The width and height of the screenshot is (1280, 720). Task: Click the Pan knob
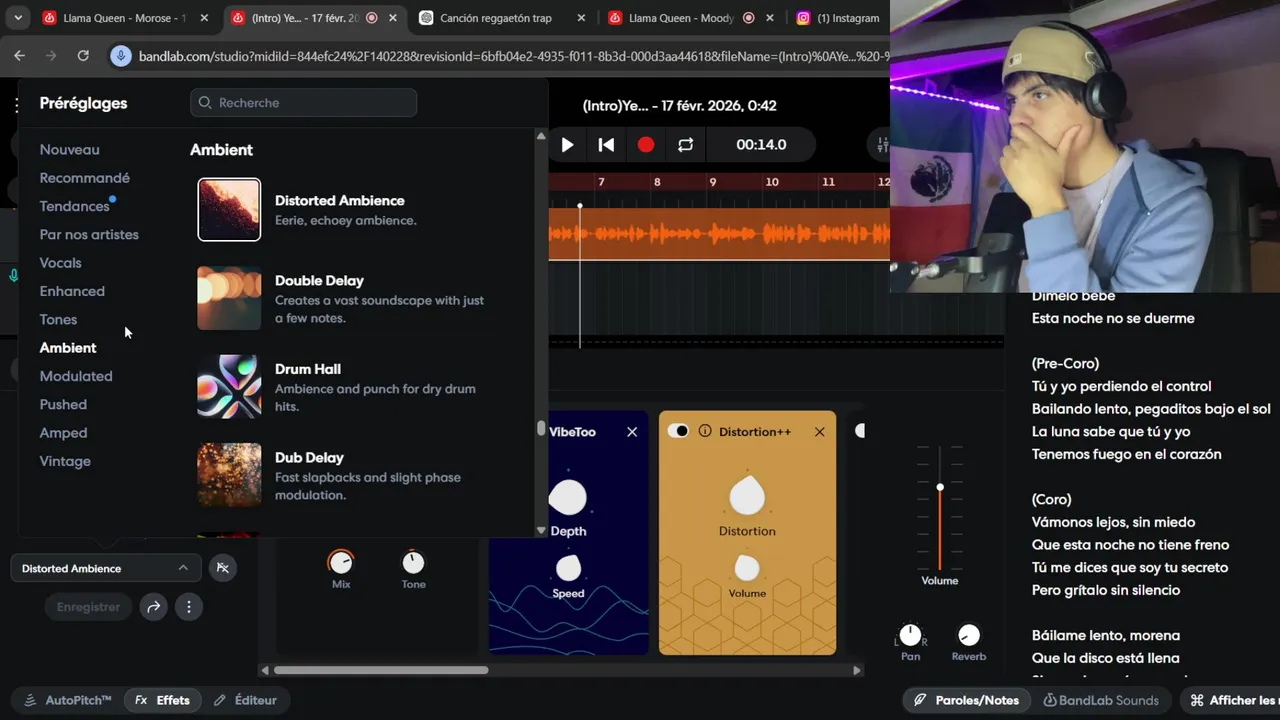(x=910, y=635)
